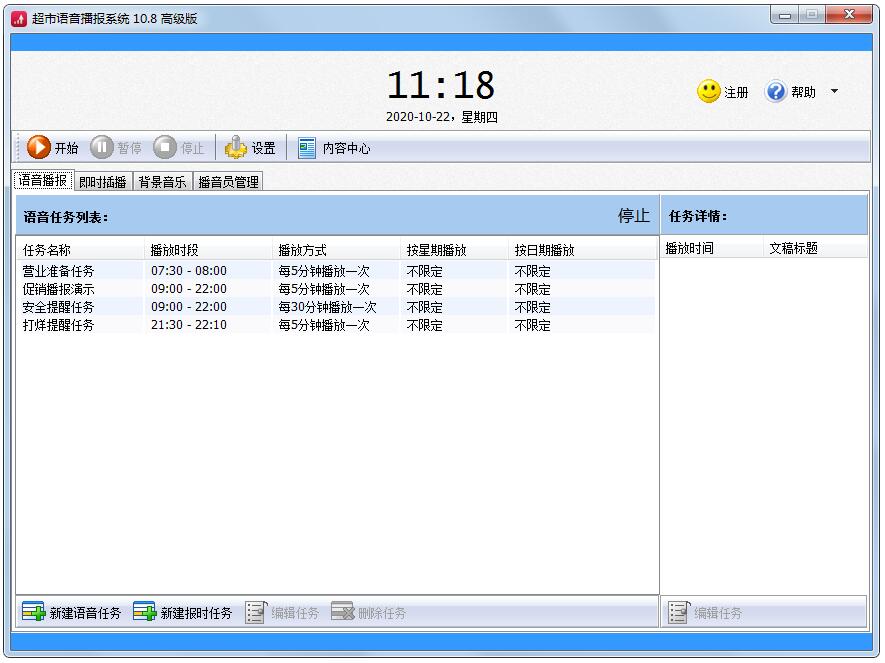The width and height of the screenshot is (885, 663).
Task: Click 新建报时任务 button
Action: click(182, 612)
